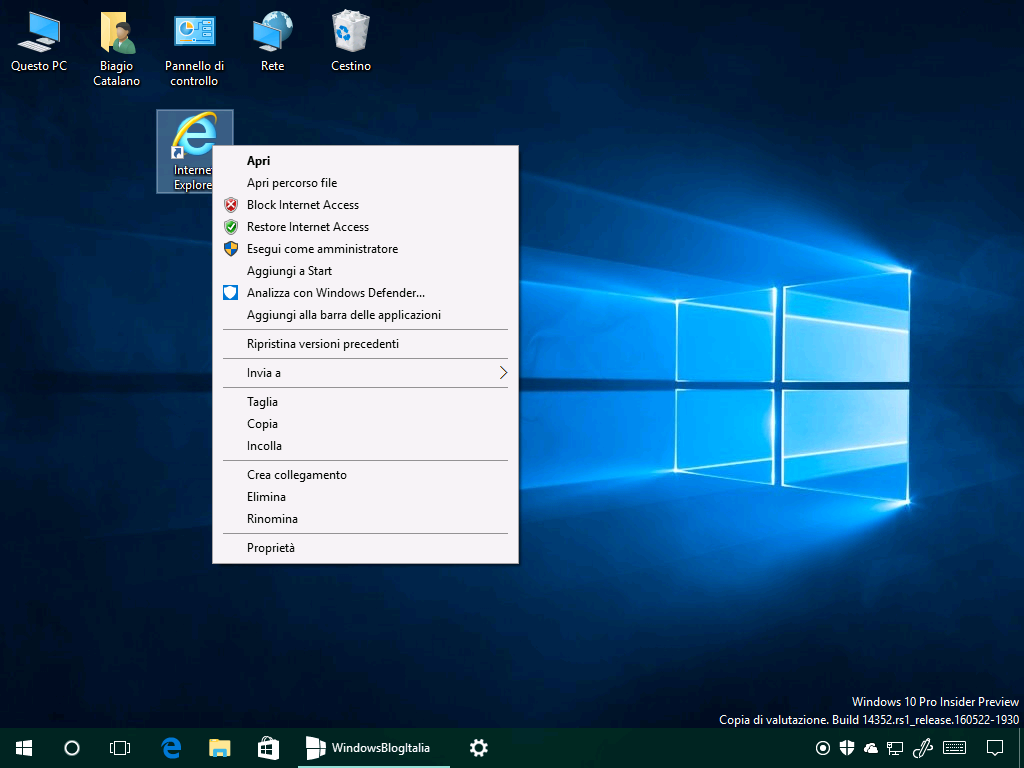The width and height of the screenshot is (1024, 768).
Task: Open Cortana circle on the taskbar
Action: click(72, 748)
